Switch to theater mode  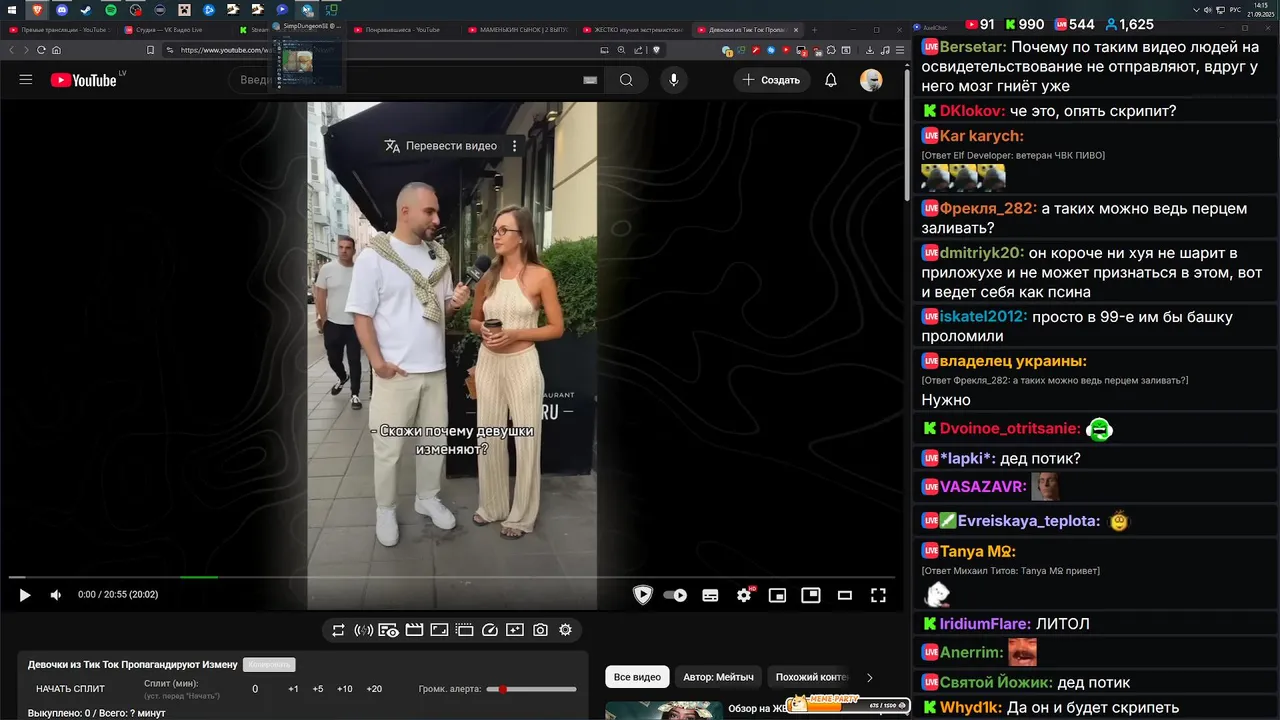coord(845,595)
